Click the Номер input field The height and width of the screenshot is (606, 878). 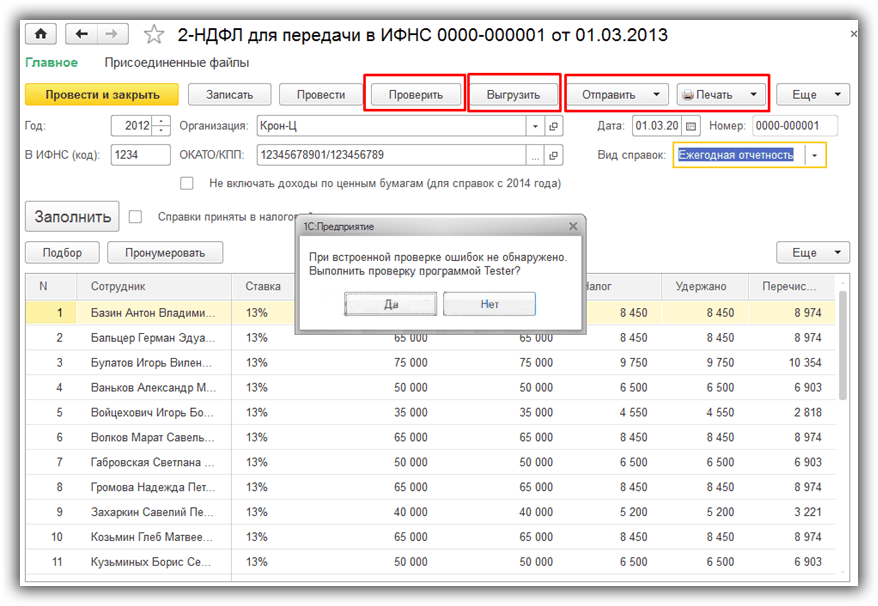(795, 126)
